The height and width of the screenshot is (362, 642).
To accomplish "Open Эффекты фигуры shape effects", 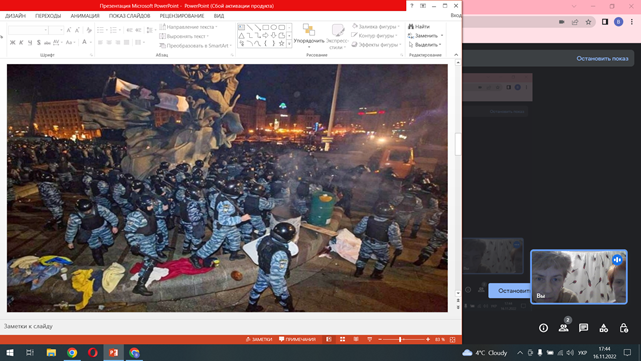I will click(376, 45).
